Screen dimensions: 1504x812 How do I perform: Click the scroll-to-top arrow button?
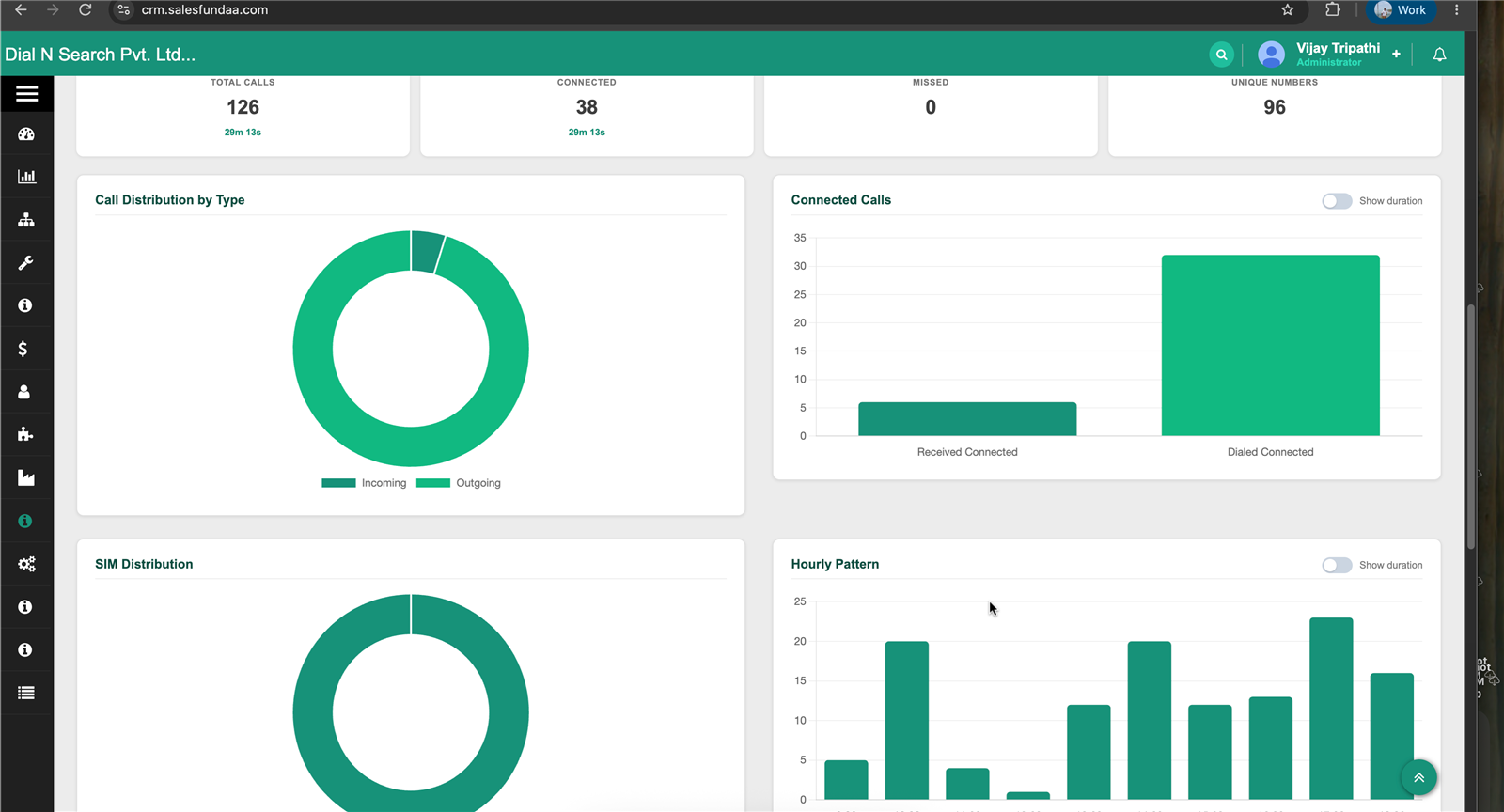(x=1418, y=777)
